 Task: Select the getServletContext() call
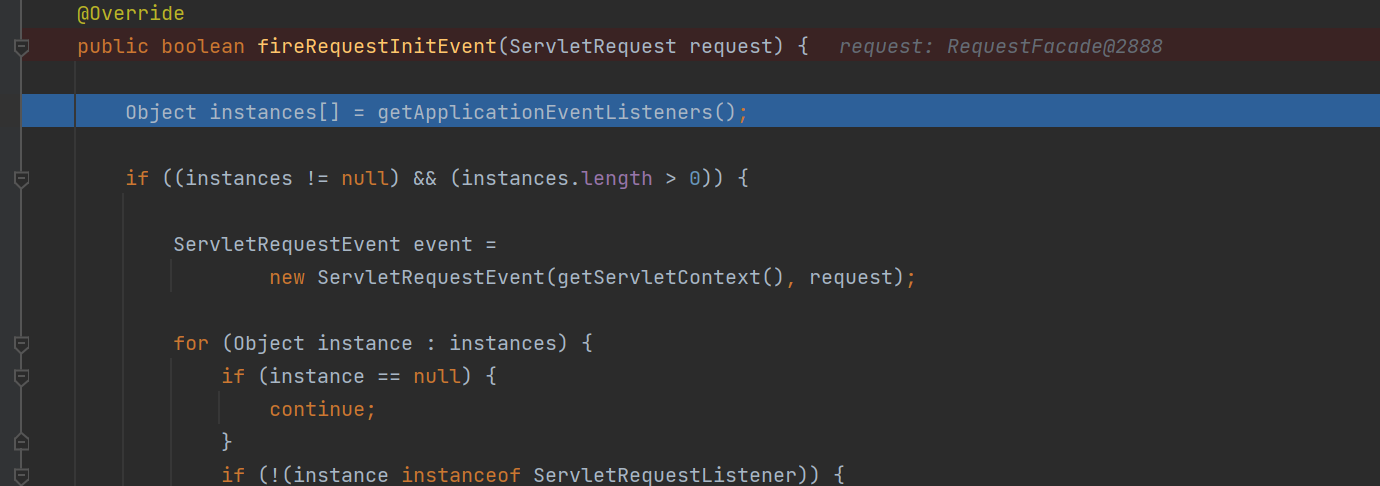click(671, 277)
